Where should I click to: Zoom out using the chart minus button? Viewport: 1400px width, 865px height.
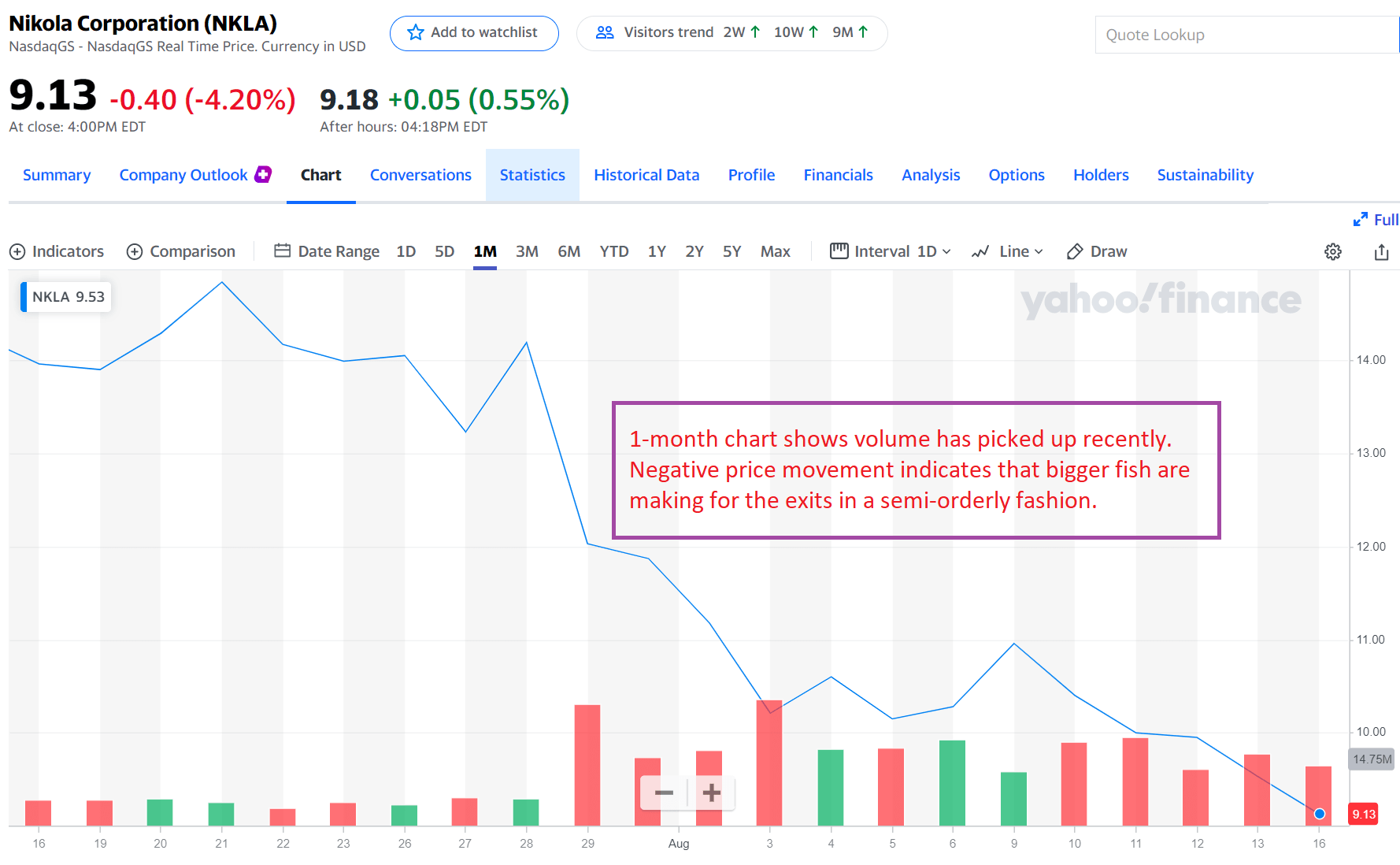[665, 793]
